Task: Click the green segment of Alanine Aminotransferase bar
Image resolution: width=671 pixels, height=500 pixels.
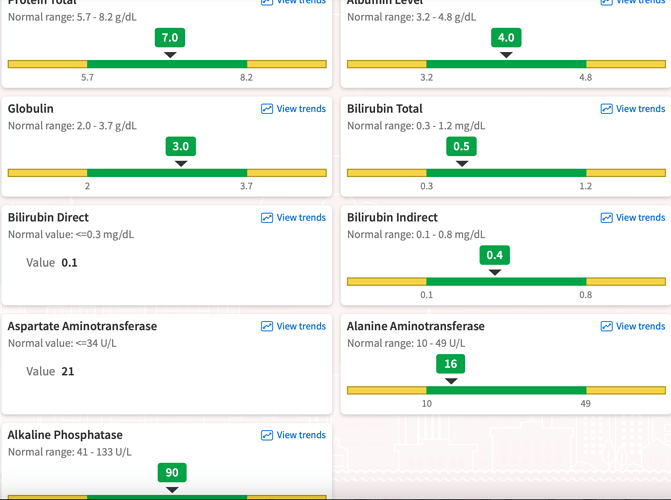Action: click(x=506, y=390)
